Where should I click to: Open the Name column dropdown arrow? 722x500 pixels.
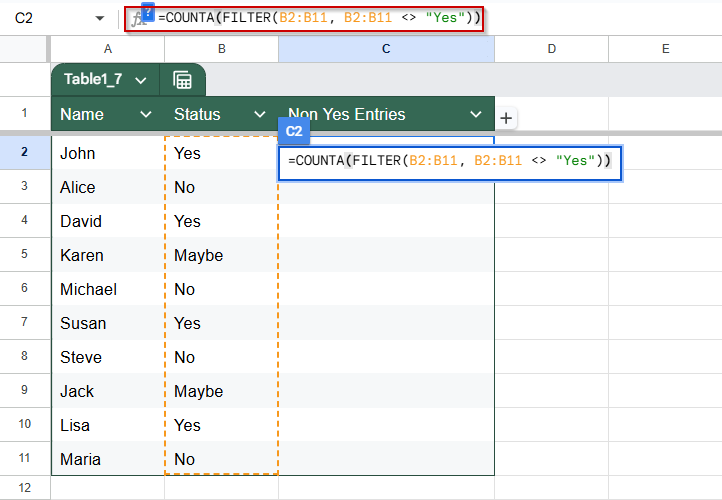pos(146,114)
